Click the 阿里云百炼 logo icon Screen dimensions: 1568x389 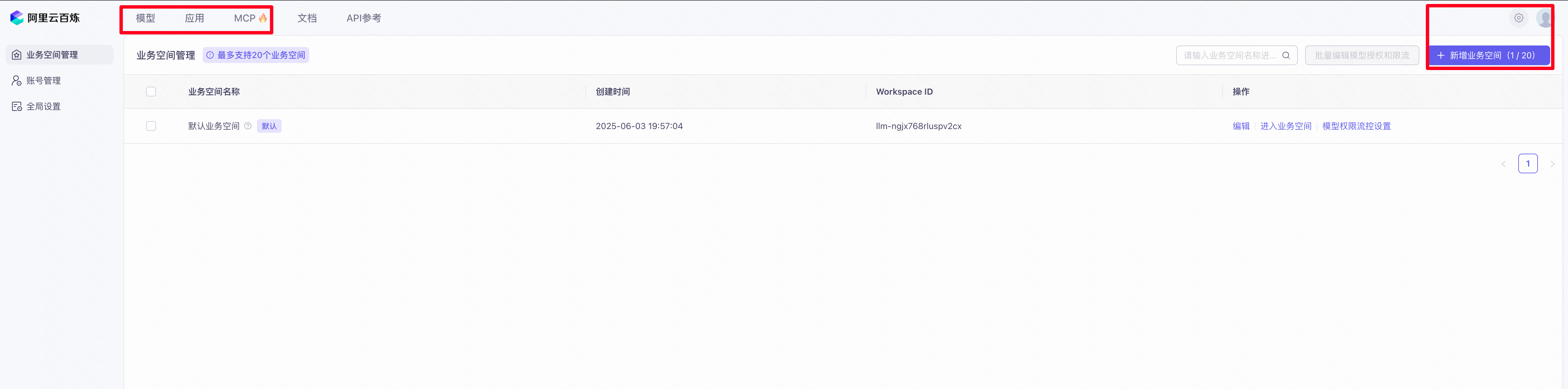click(17, 18)
